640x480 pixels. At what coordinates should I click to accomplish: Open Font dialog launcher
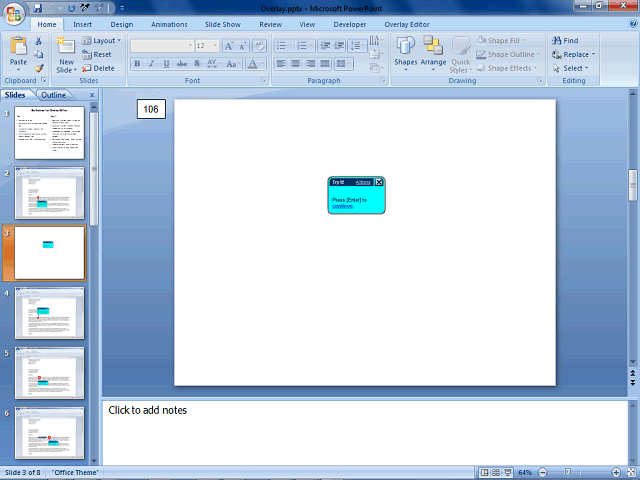coord(263,80)
